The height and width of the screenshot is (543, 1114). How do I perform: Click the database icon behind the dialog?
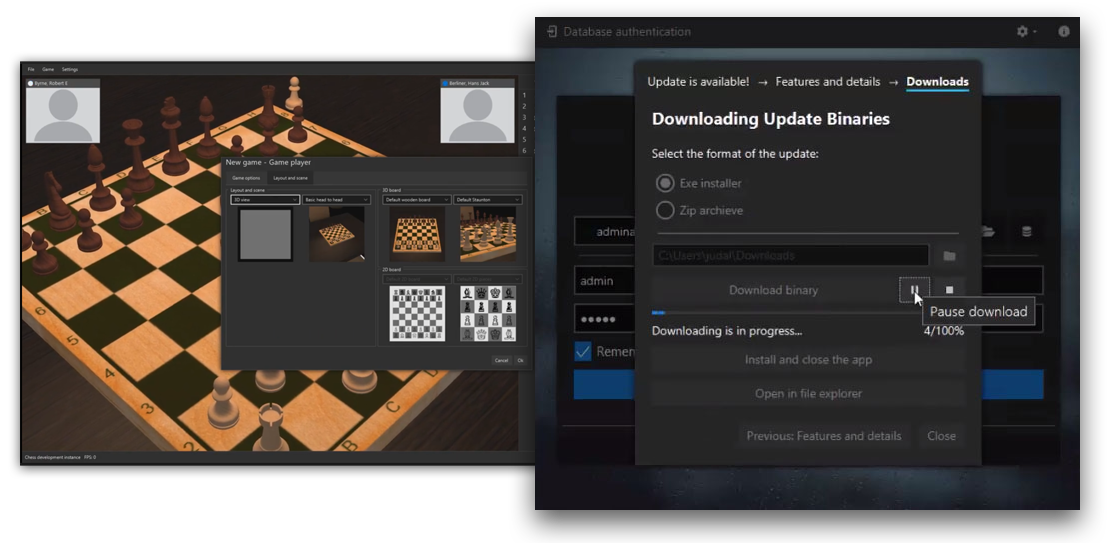(x=1026, y=232)
